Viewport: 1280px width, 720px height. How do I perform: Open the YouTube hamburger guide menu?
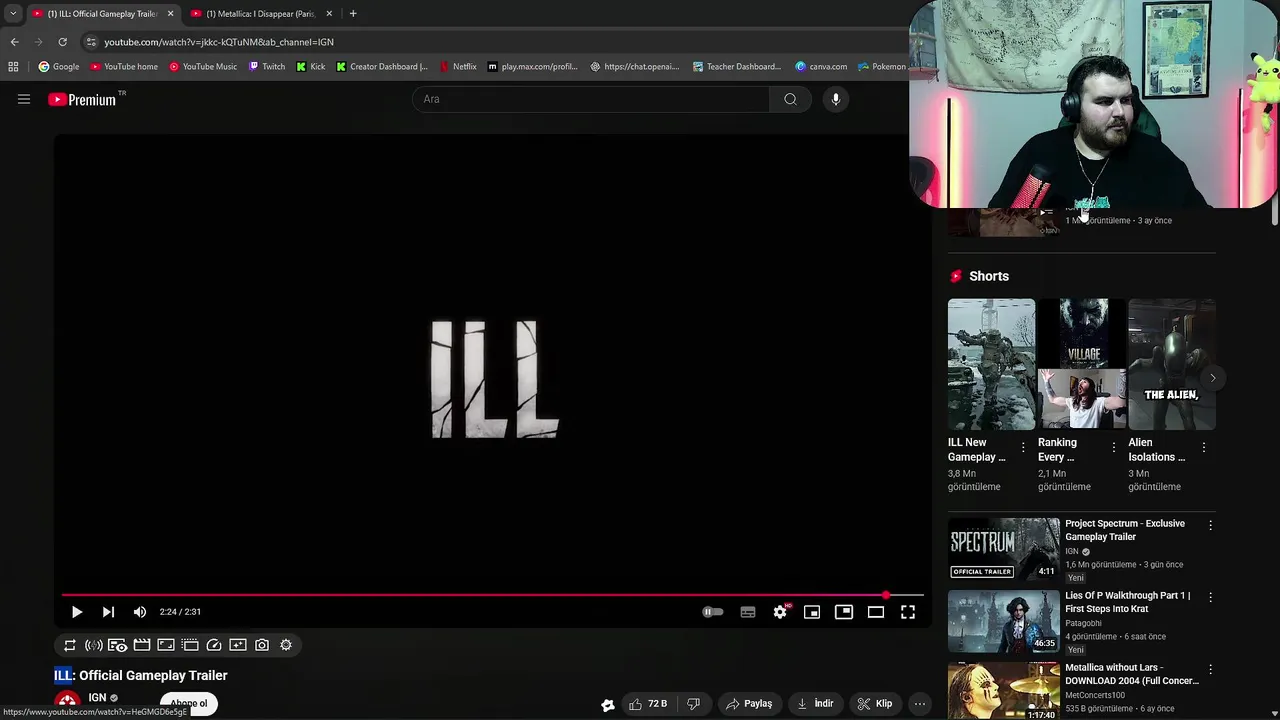(24, 99)
